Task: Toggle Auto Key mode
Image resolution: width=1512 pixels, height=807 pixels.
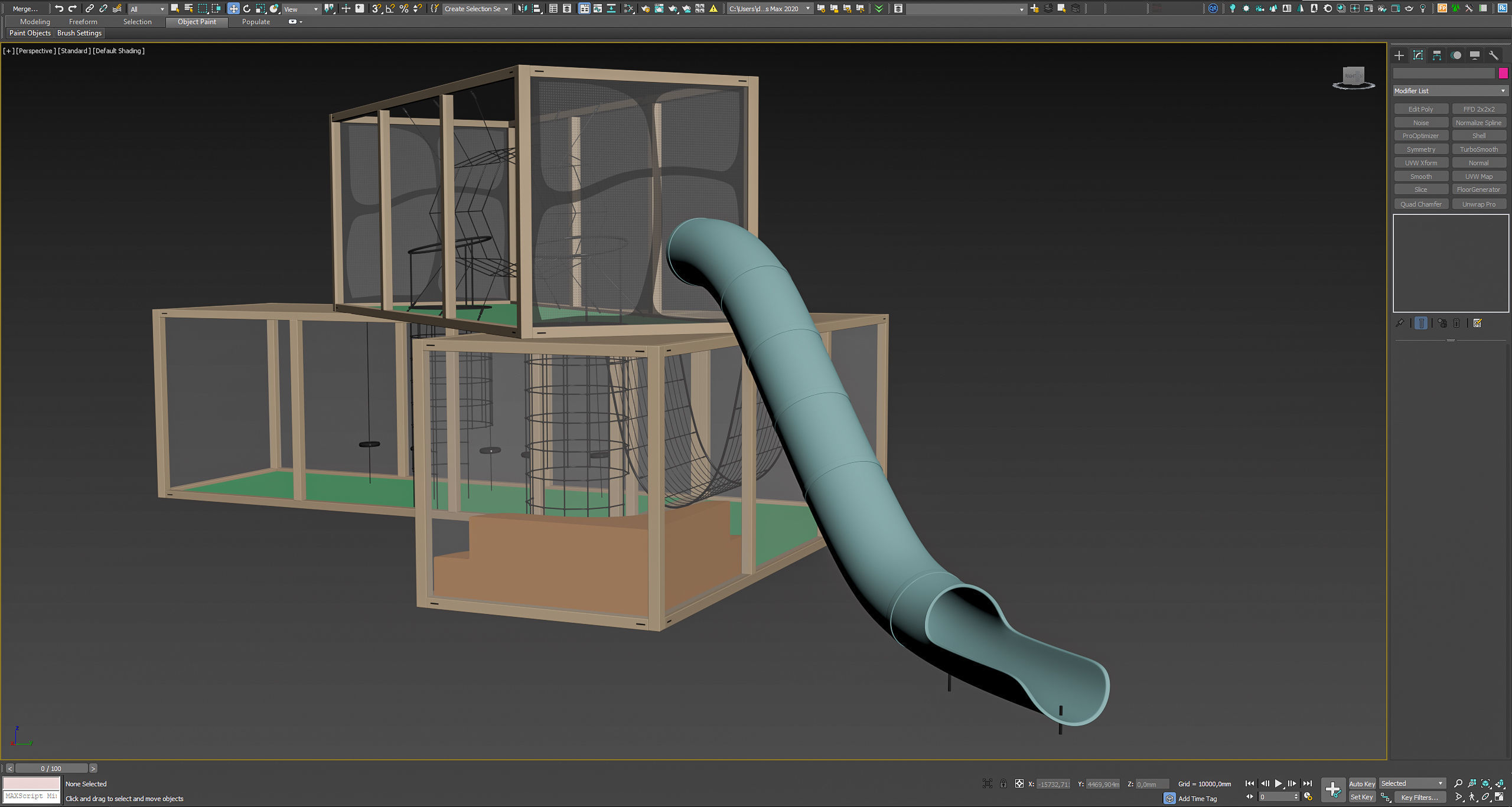Action: click(x=1361, y=783)
